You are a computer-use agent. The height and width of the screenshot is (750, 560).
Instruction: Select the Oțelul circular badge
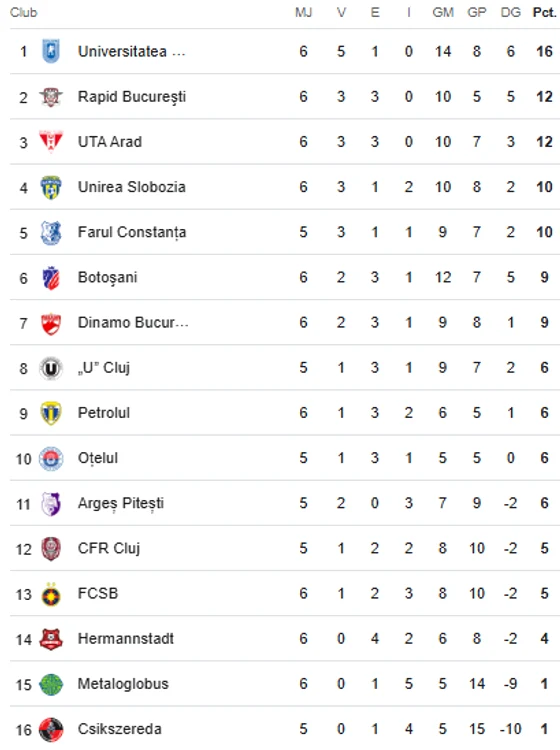pyautogui.click(x=51, y=458)
